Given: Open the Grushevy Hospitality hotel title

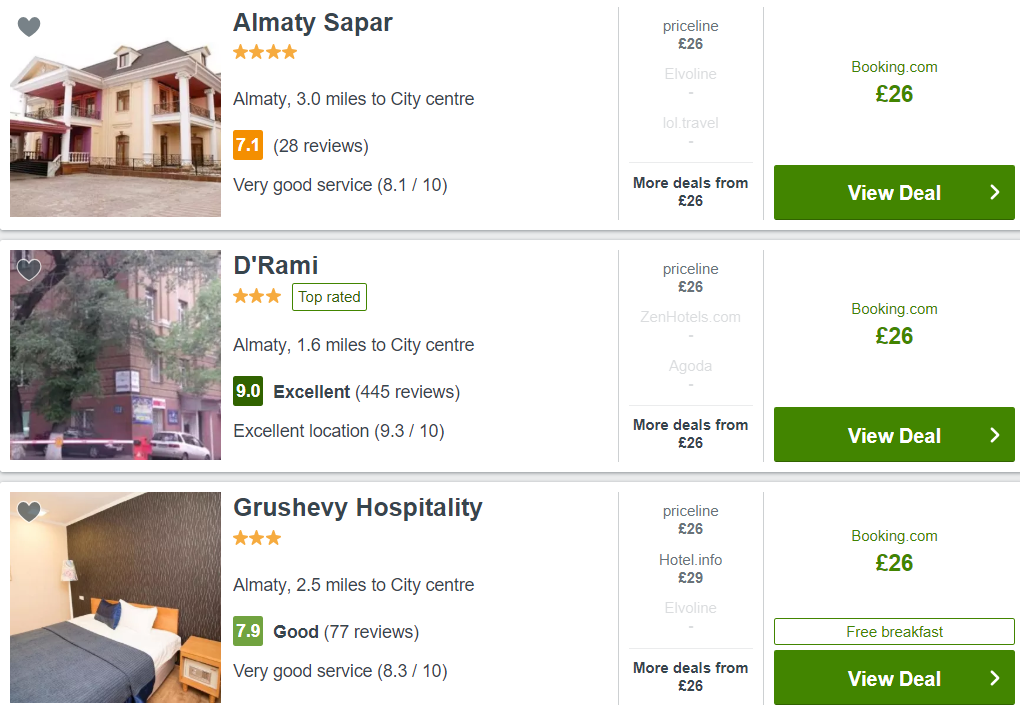Looking at the screenshot, I should click(358, 507).
